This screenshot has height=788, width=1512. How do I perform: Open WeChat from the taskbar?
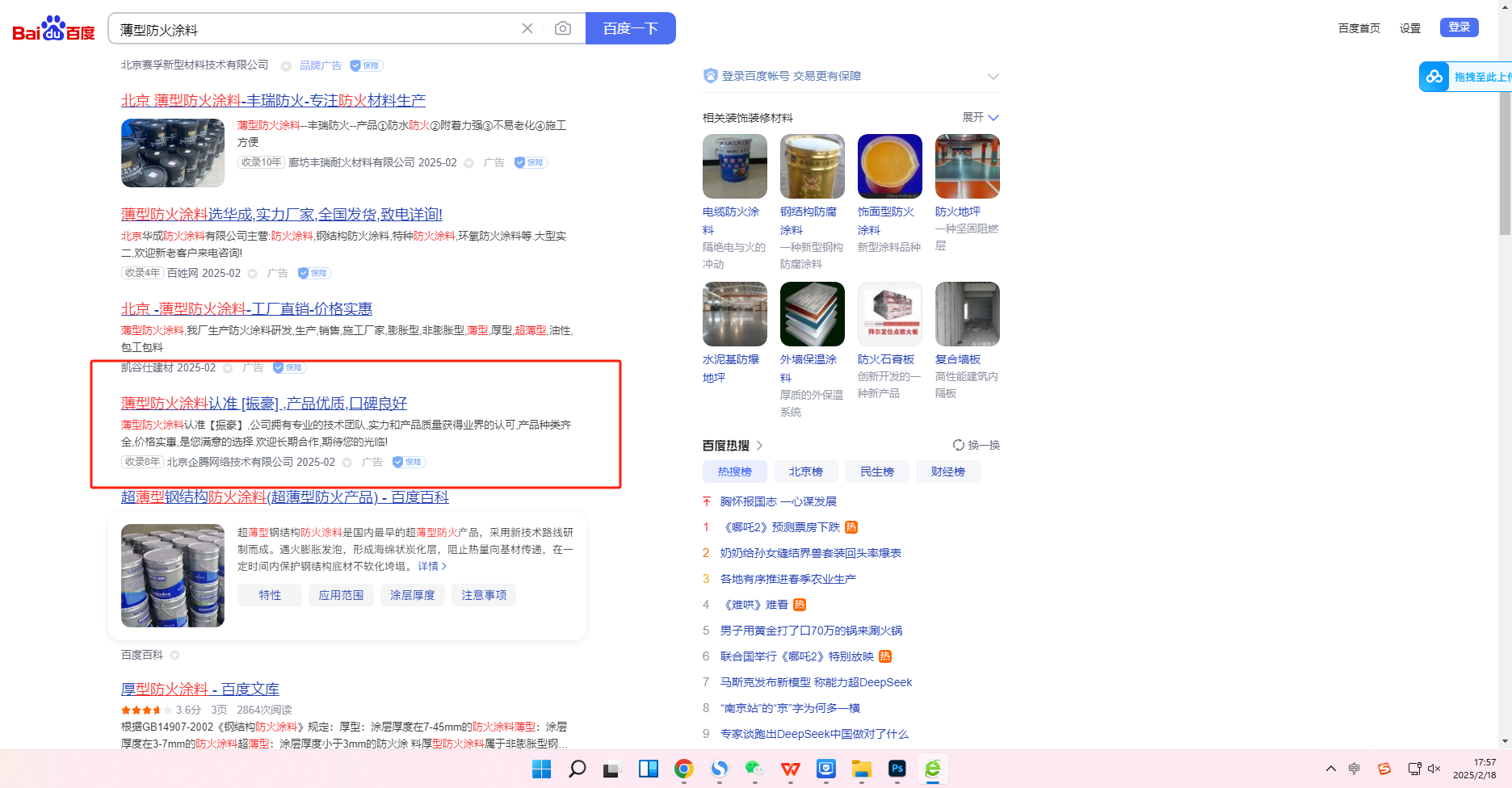pyautogui.click(x=754, y=769)
